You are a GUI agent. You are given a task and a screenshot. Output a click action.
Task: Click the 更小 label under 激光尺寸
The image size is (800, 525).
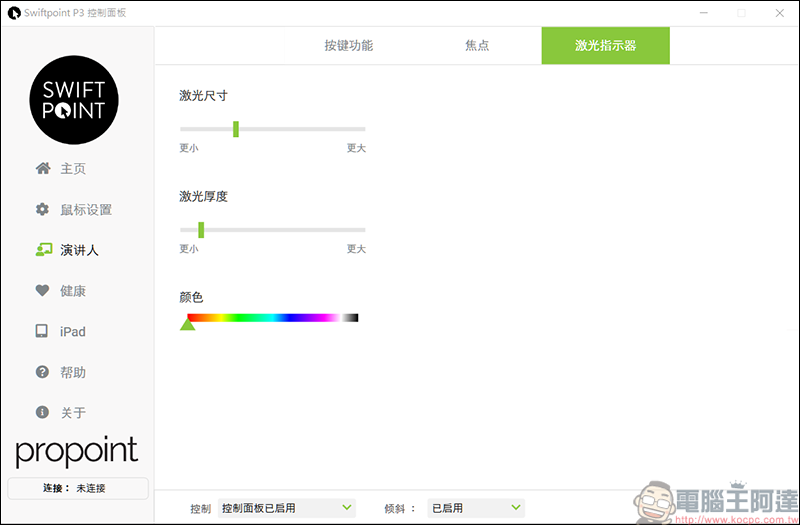coord(189,148)
